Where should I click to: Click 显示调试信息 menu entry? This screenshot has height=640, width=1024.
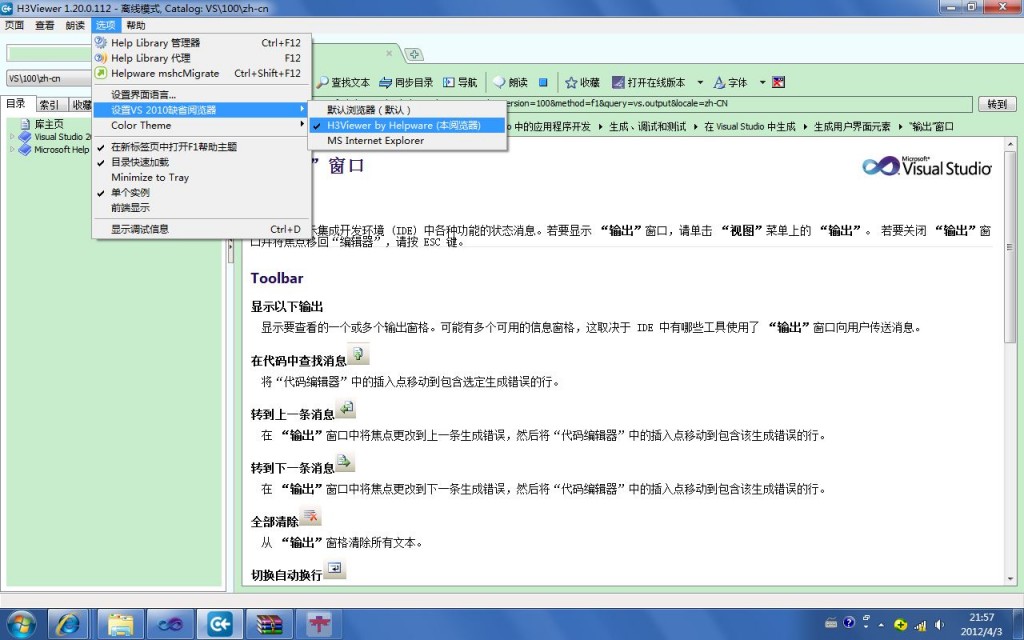click(x=202, y=229)
